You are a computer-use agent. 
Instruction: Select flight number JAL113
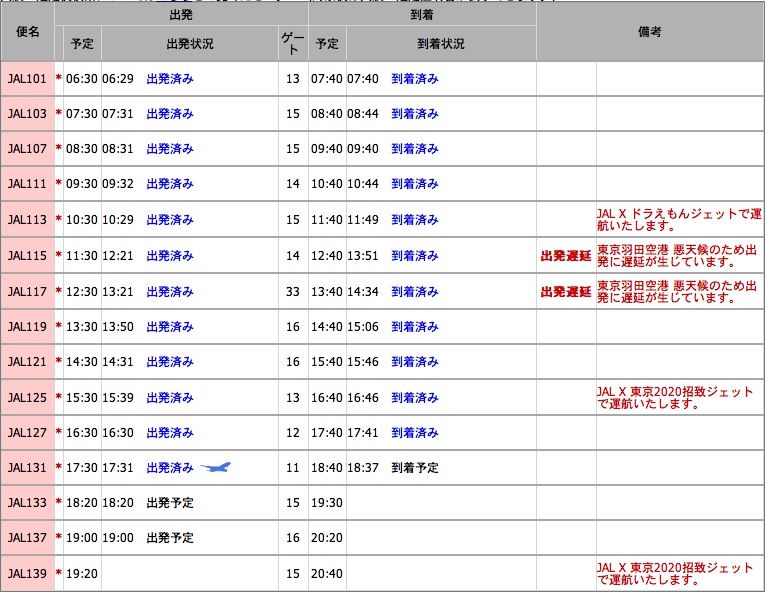point(27,220)
